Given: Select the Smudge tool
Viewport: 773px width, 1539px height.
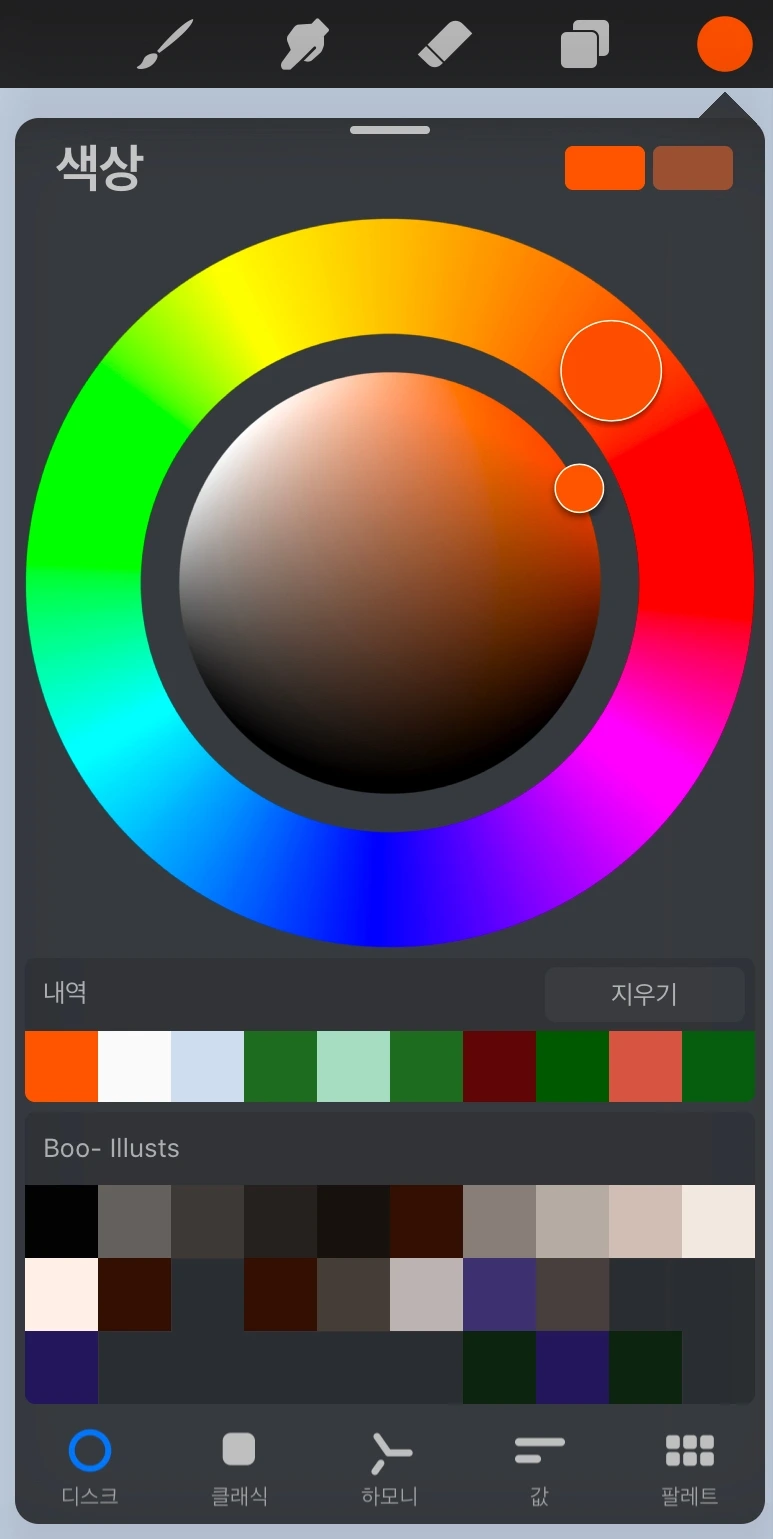Looking at the screenshot, I should click(305, 46).
